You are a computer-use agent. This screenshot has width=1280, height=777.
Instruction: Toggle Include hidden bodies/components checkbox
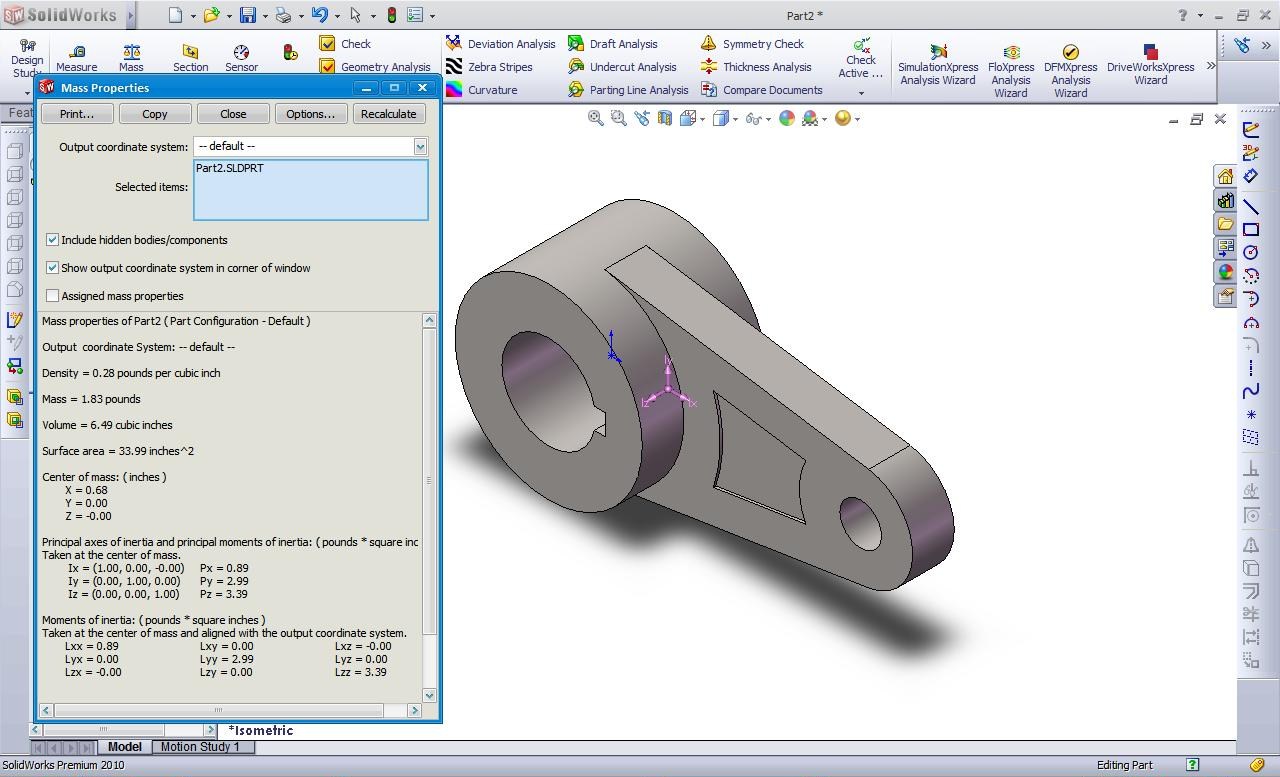[53, 240]
